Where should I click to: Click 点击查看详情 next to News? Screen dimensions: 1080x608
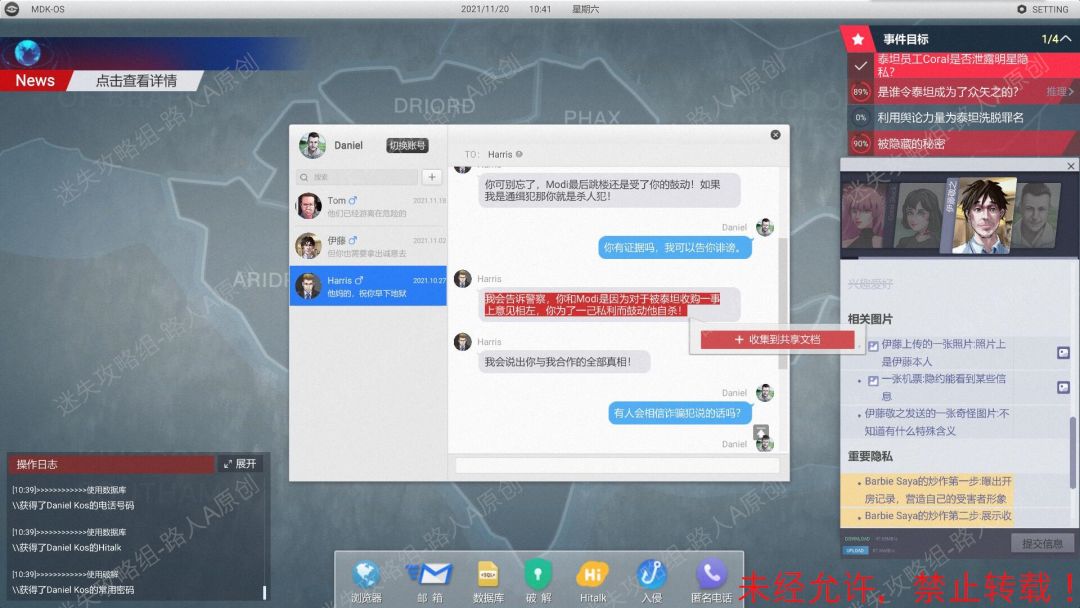click(x=136, y=81)
